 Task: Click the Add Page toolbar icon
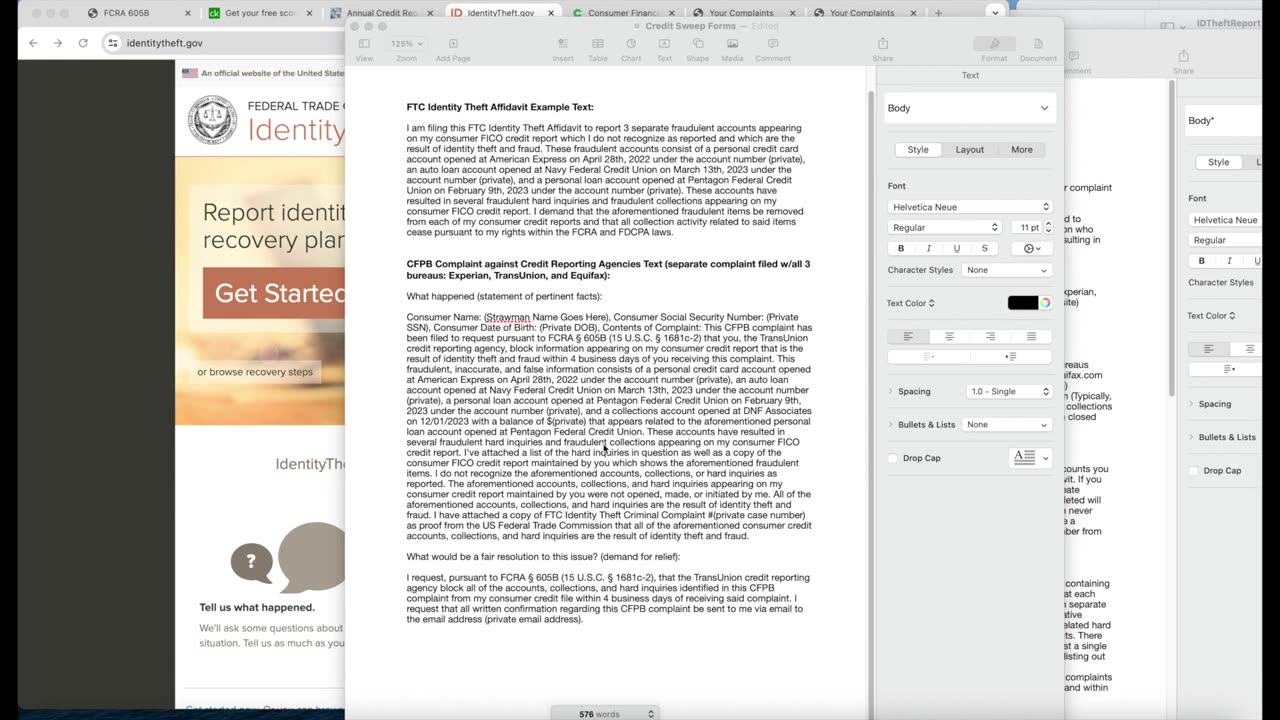[x=453, y=44]
